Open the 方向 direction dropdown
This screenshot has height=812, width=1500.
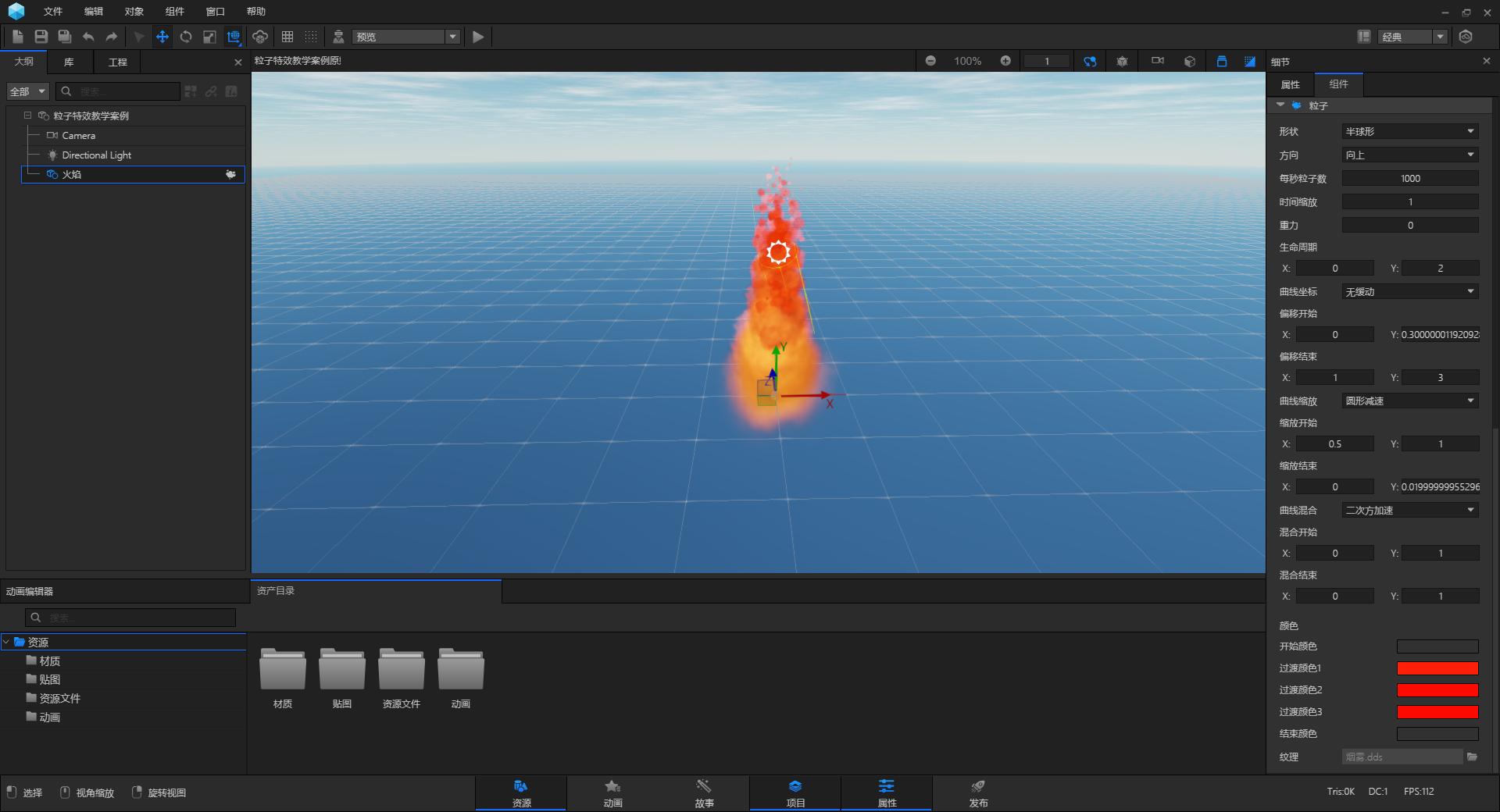[x=1410, y=155]
